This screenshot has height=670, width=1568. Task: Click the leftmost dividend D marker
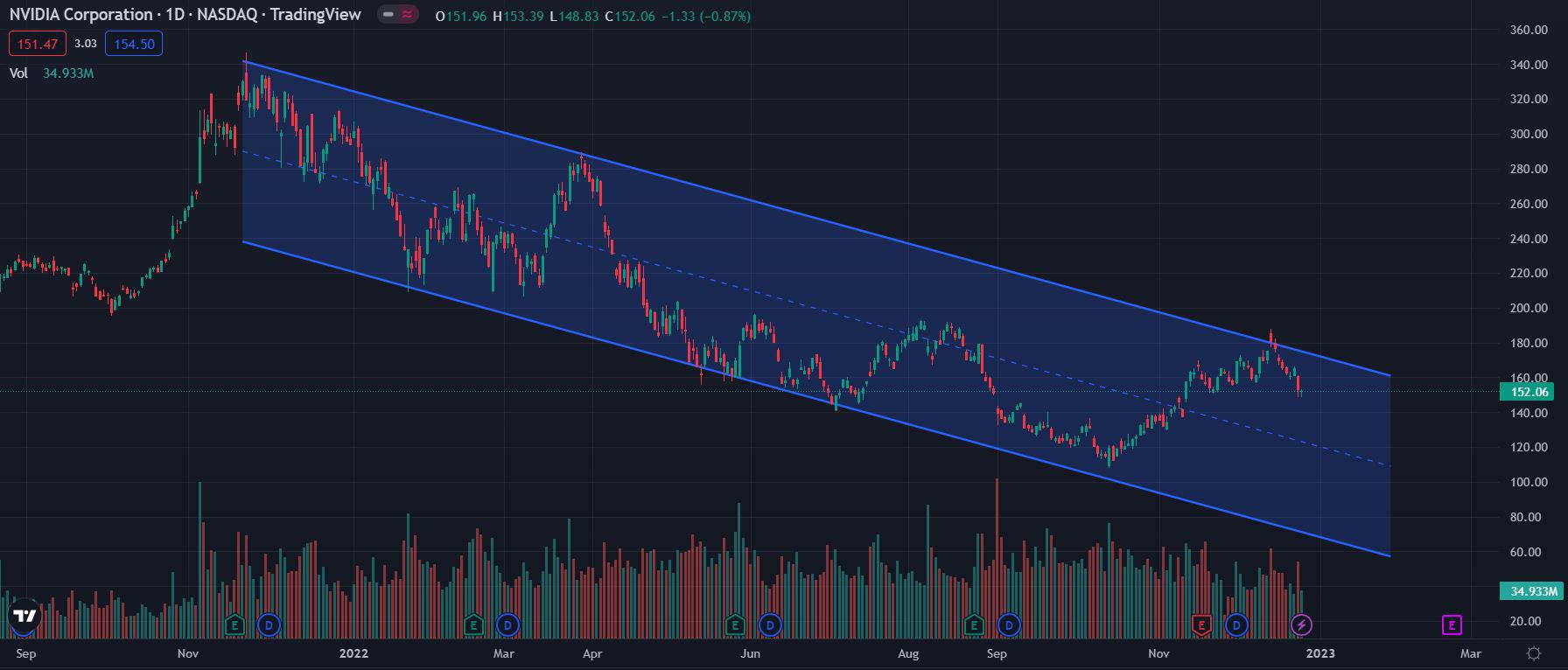[269, 625]
